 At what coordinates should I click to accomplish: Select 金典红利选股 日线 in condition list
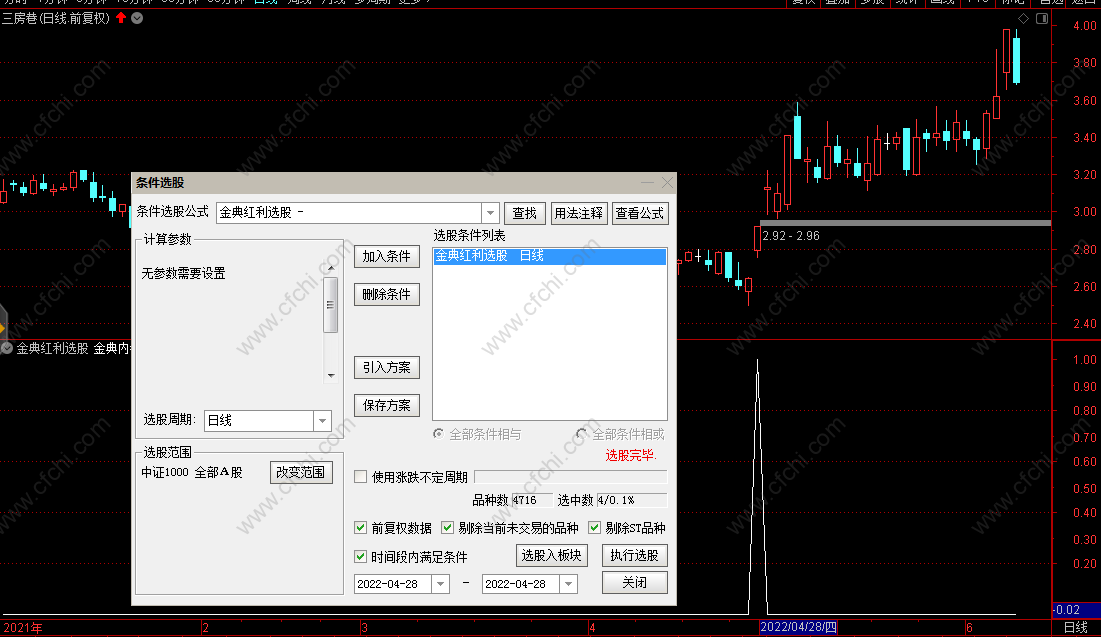[550, 256]
